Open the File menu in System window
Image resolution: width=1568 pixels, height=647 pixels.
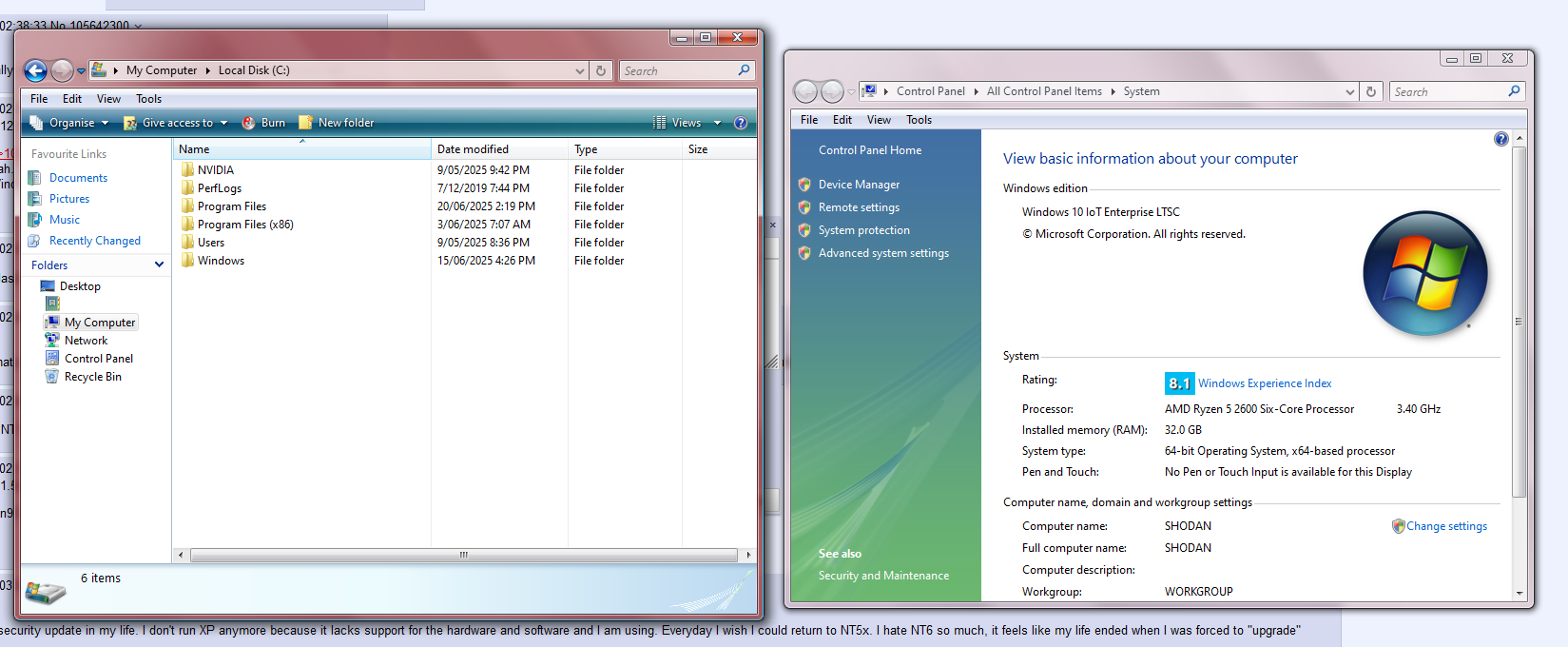[x=809, y=120]
